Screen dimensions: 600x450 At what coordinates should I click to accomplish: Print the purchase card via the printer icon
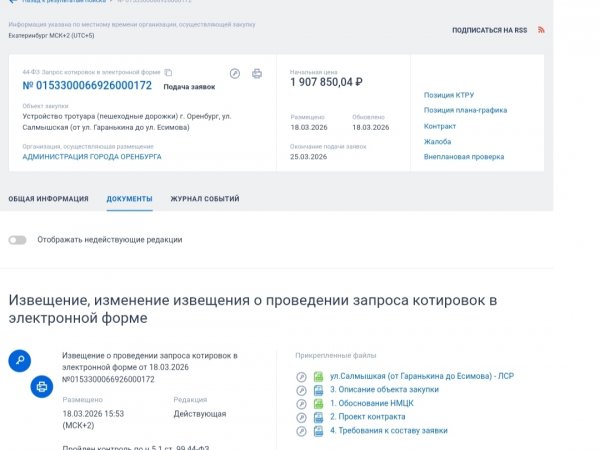[x=257, y=73]
